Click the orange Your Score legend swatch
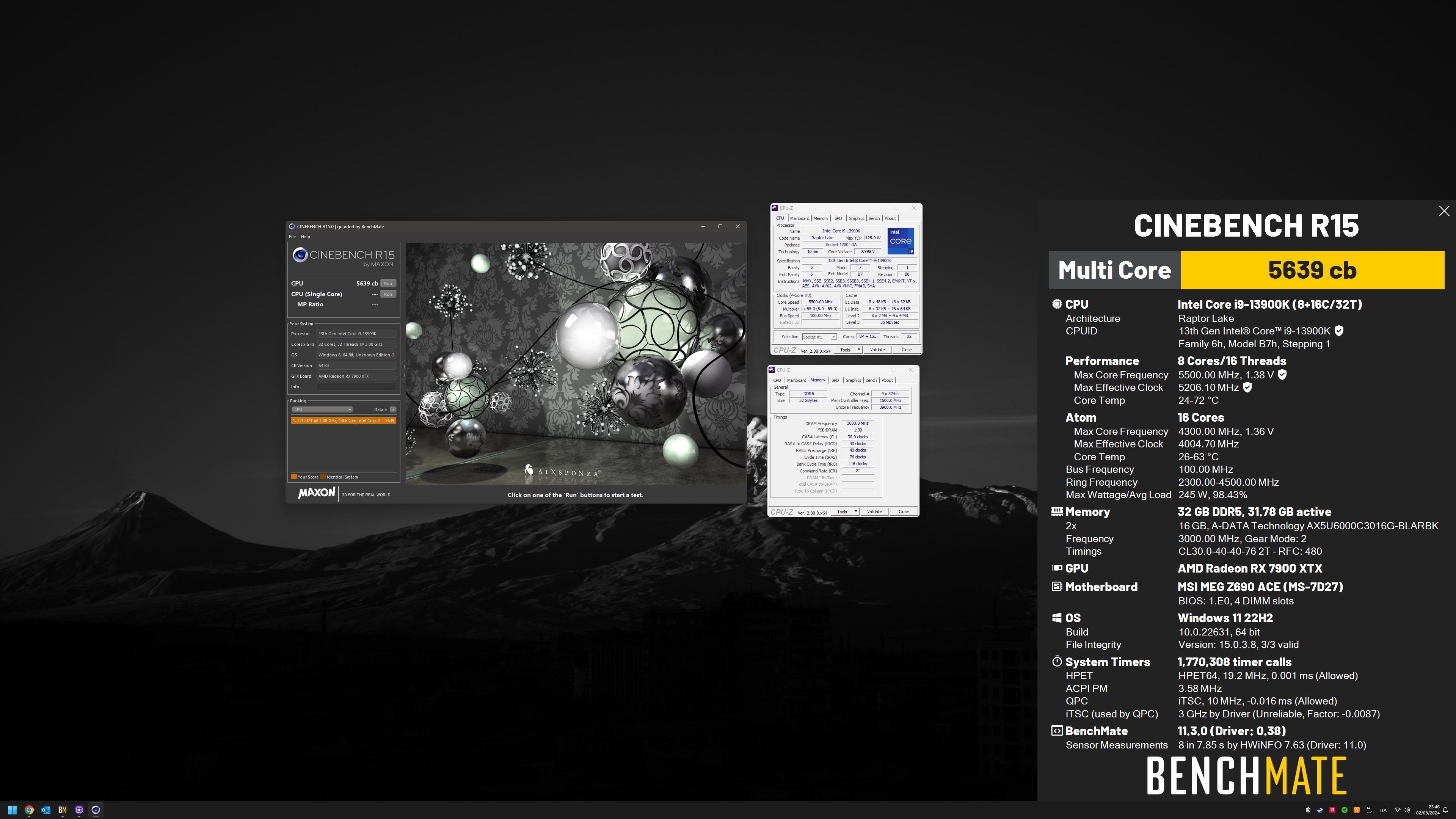The height and width of the screenshot is (819, 1456). (294, 477)
